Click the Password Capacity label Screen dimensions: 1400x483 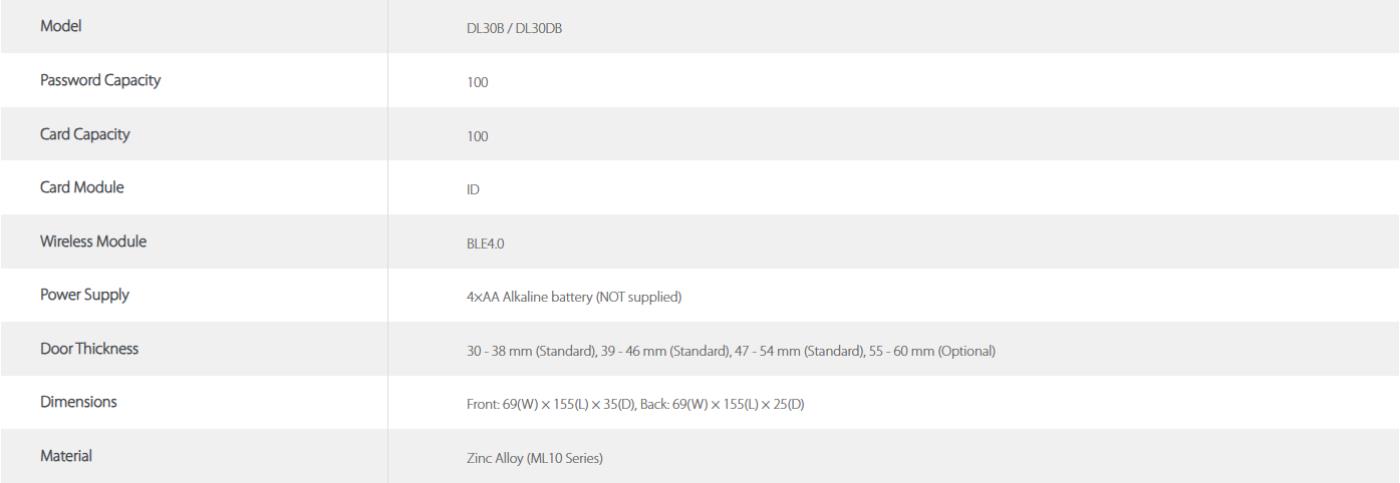pos(101,80)
